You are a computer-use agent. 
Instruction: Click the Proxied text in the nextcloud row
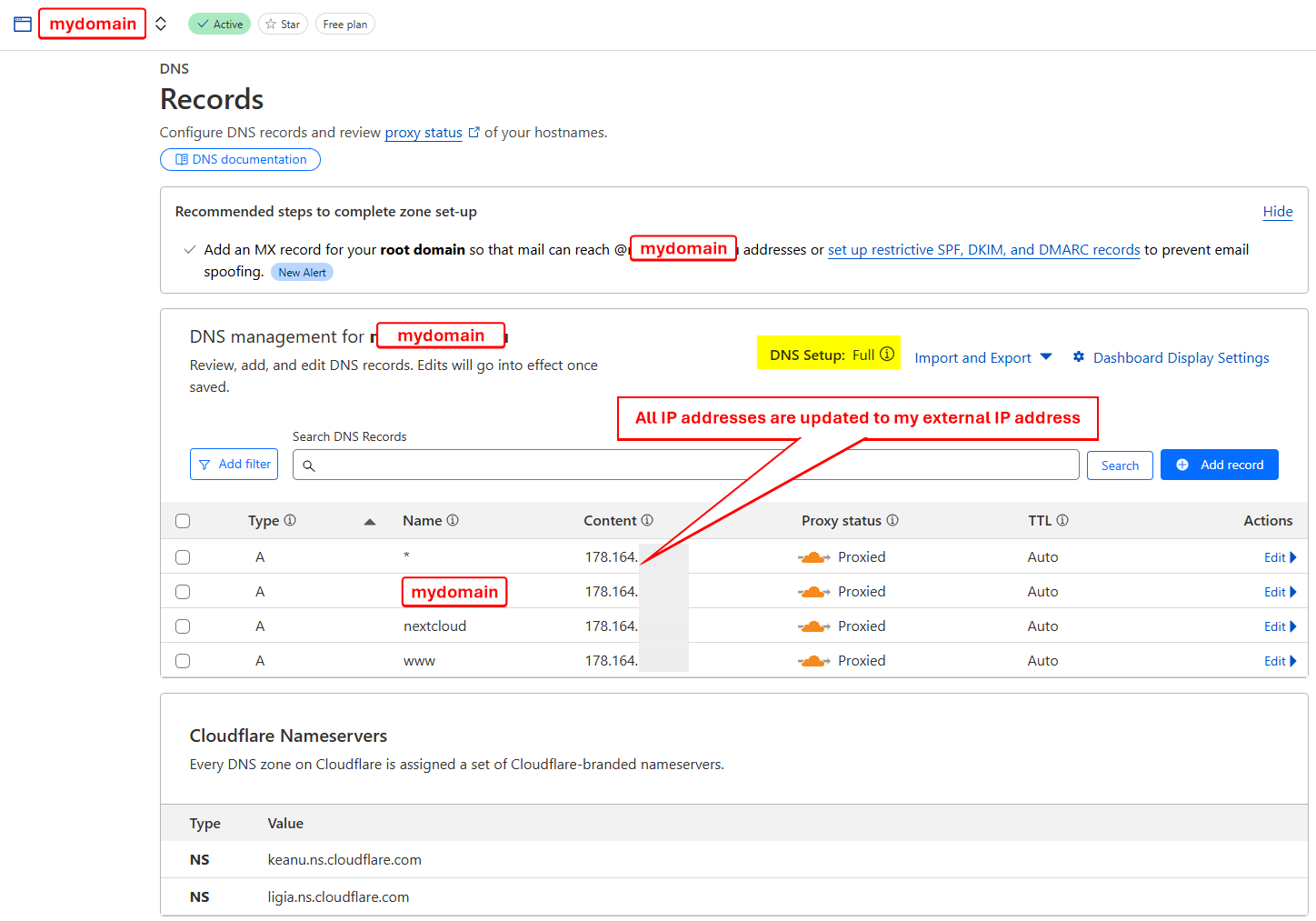point(862,626)
